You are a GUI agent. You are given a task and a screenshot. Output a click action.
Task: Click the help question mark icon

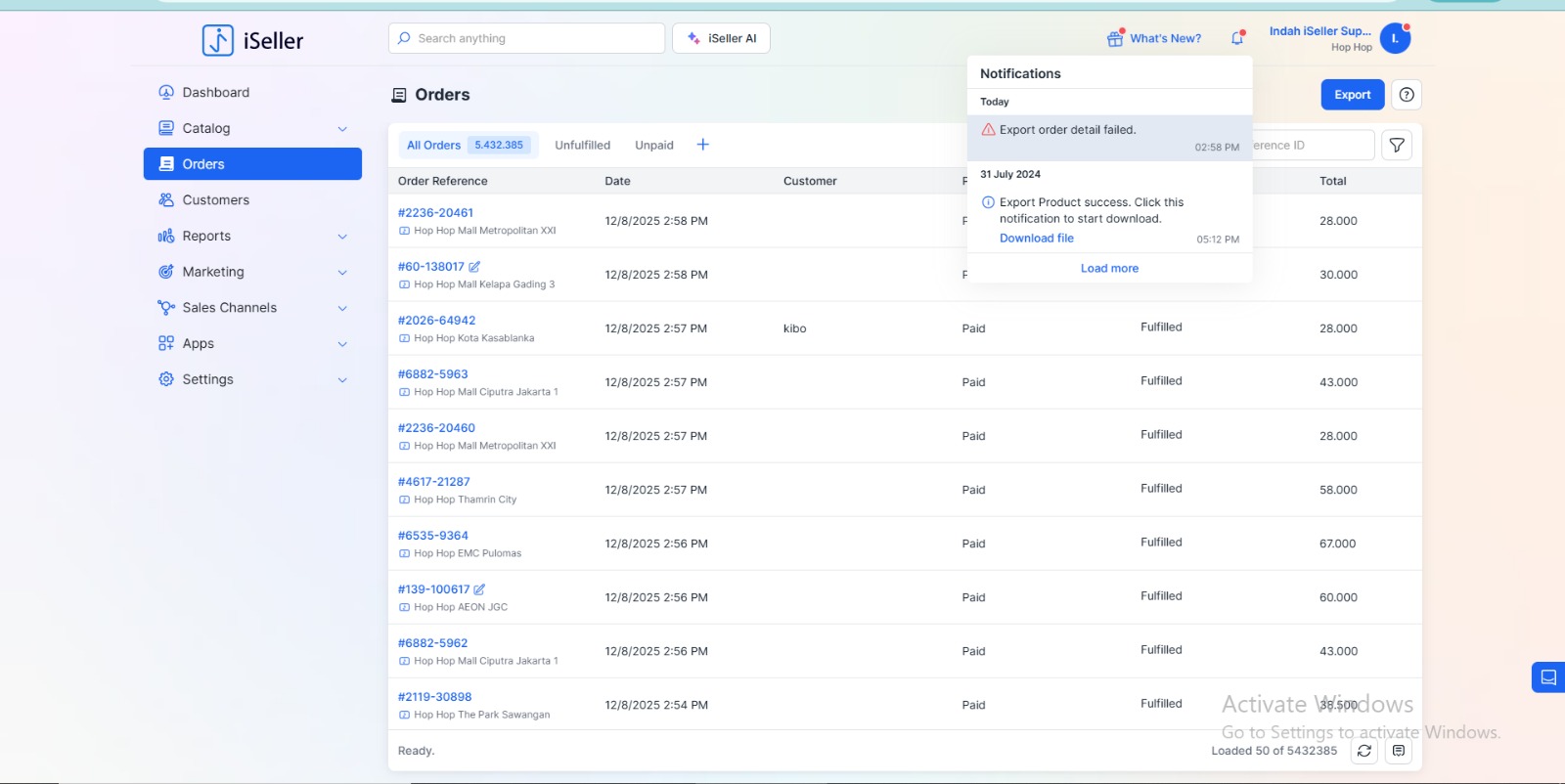coord(1406,95)
